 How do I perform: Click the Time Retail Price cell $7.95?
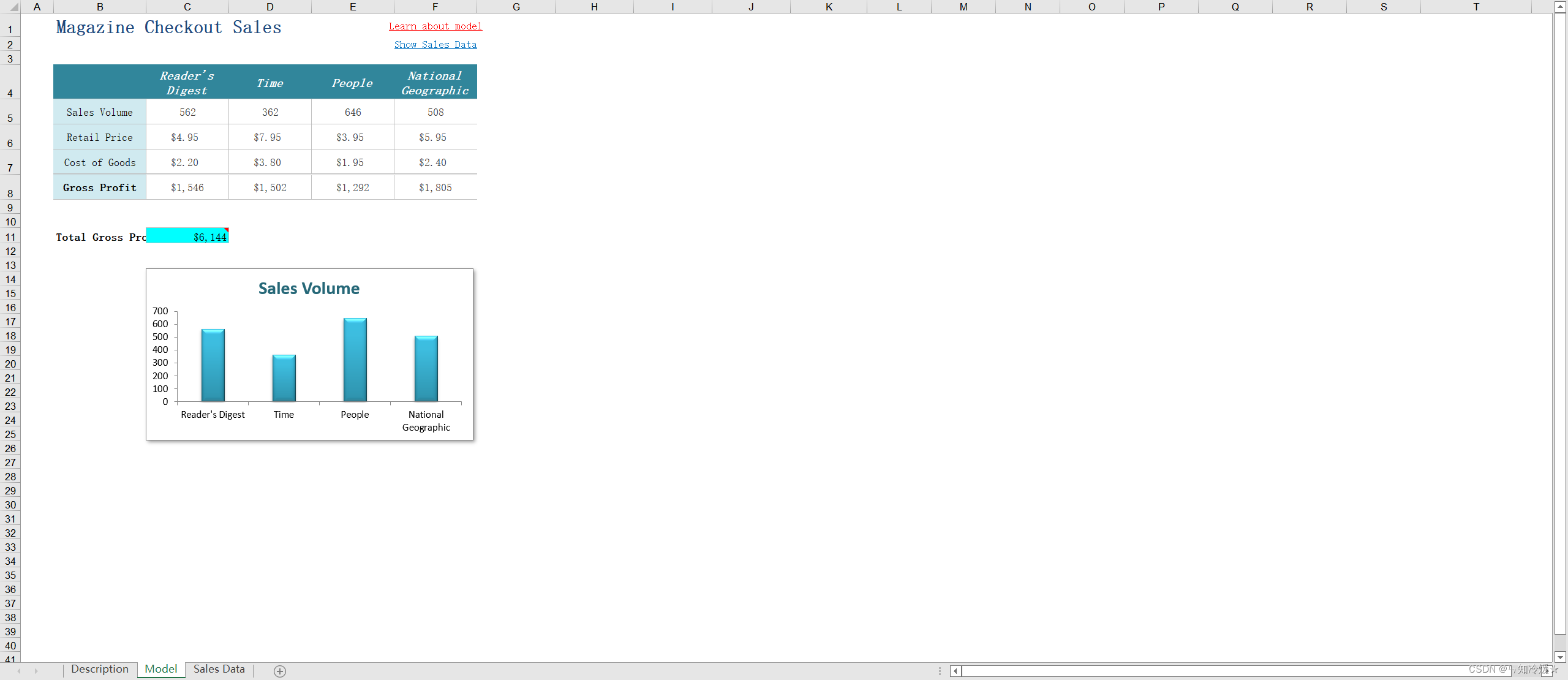click(x=269, y=137)
